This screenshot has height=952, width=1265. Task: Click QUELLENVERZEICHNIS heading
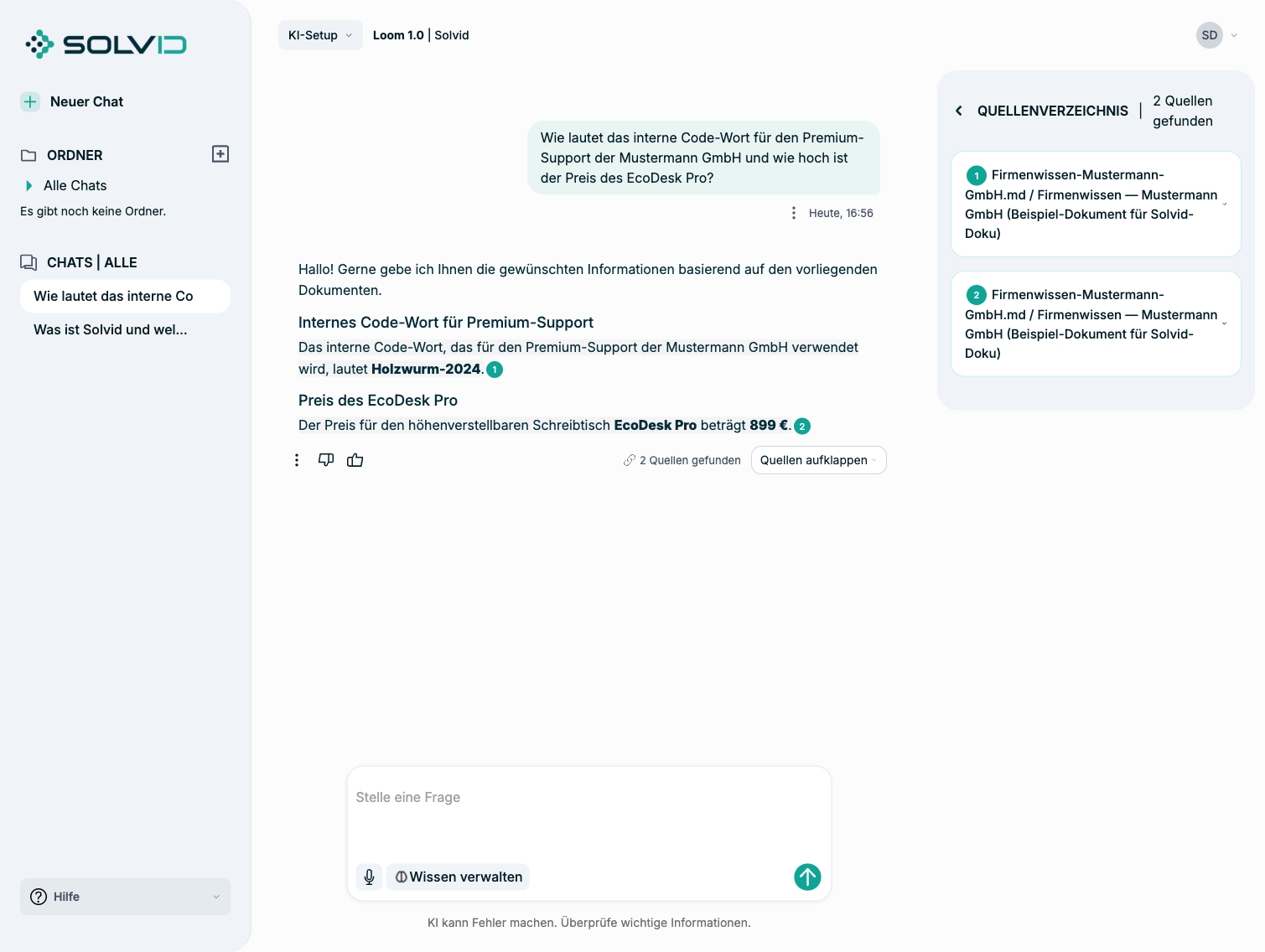1053,111
